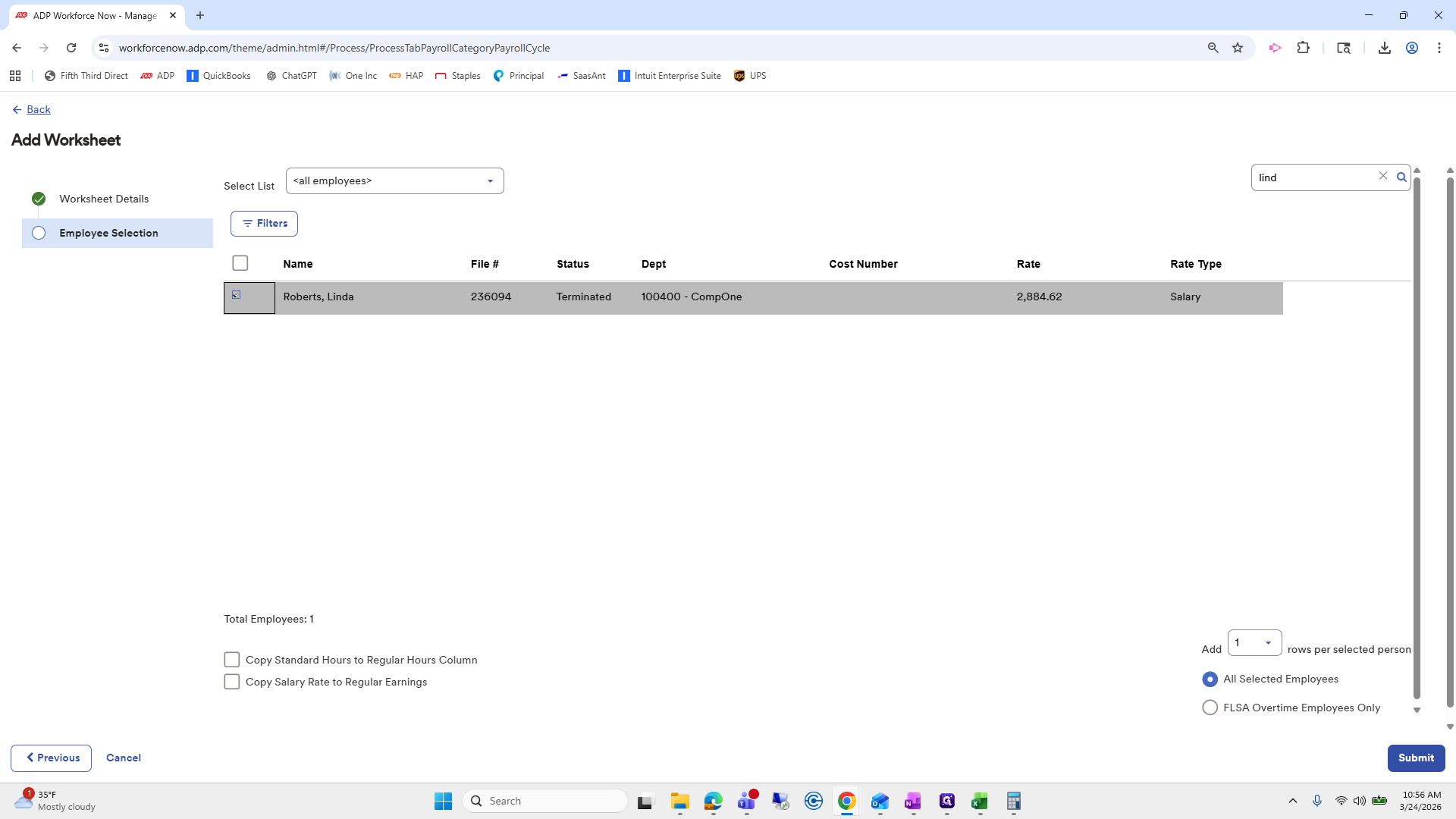Open the HAP bookmark

coord(406,76)
